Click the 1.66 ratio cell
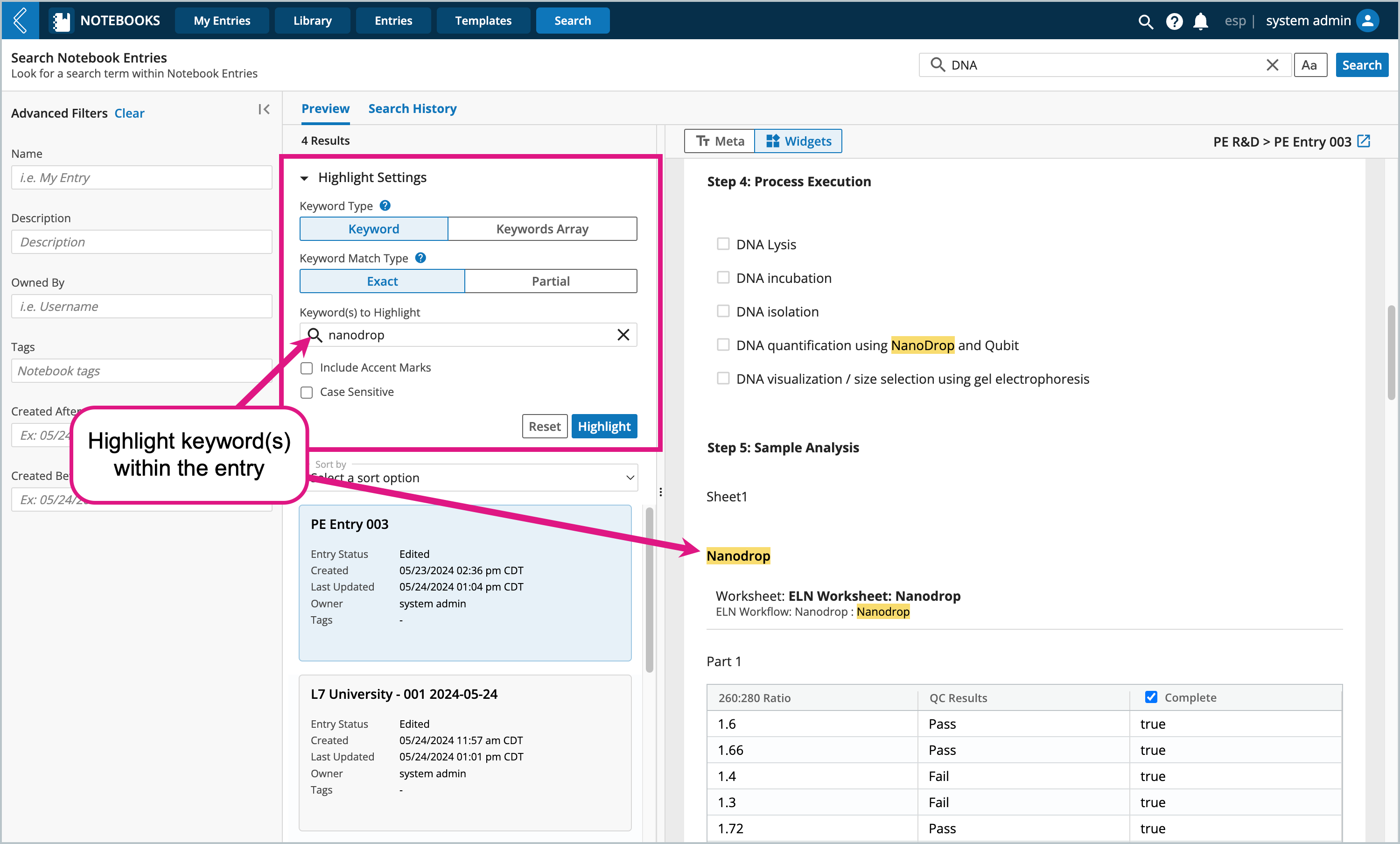 812,750
